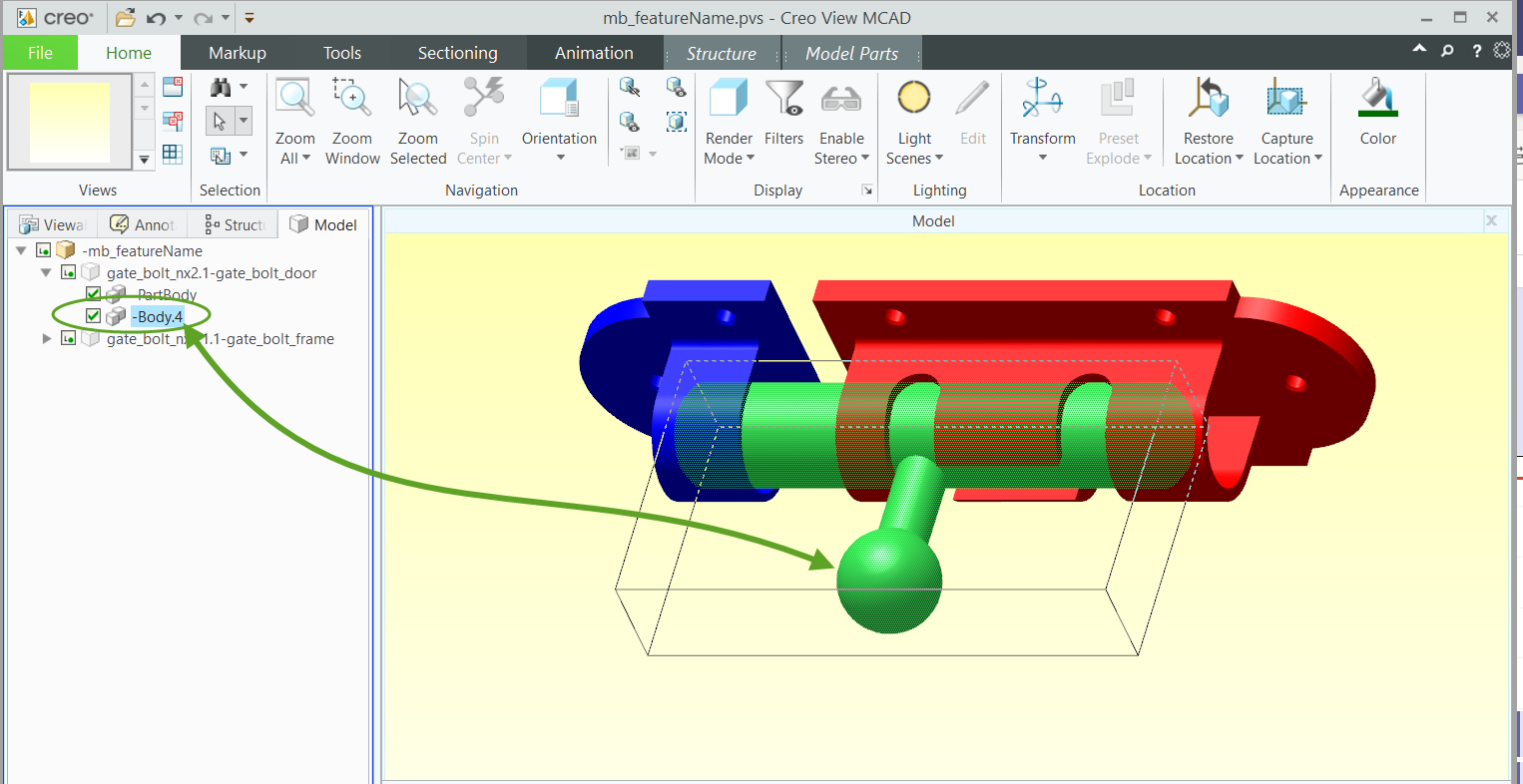Click the isolate part icon with dashed border
Screen dimensions: 1523x784
[x=676, y=122]
